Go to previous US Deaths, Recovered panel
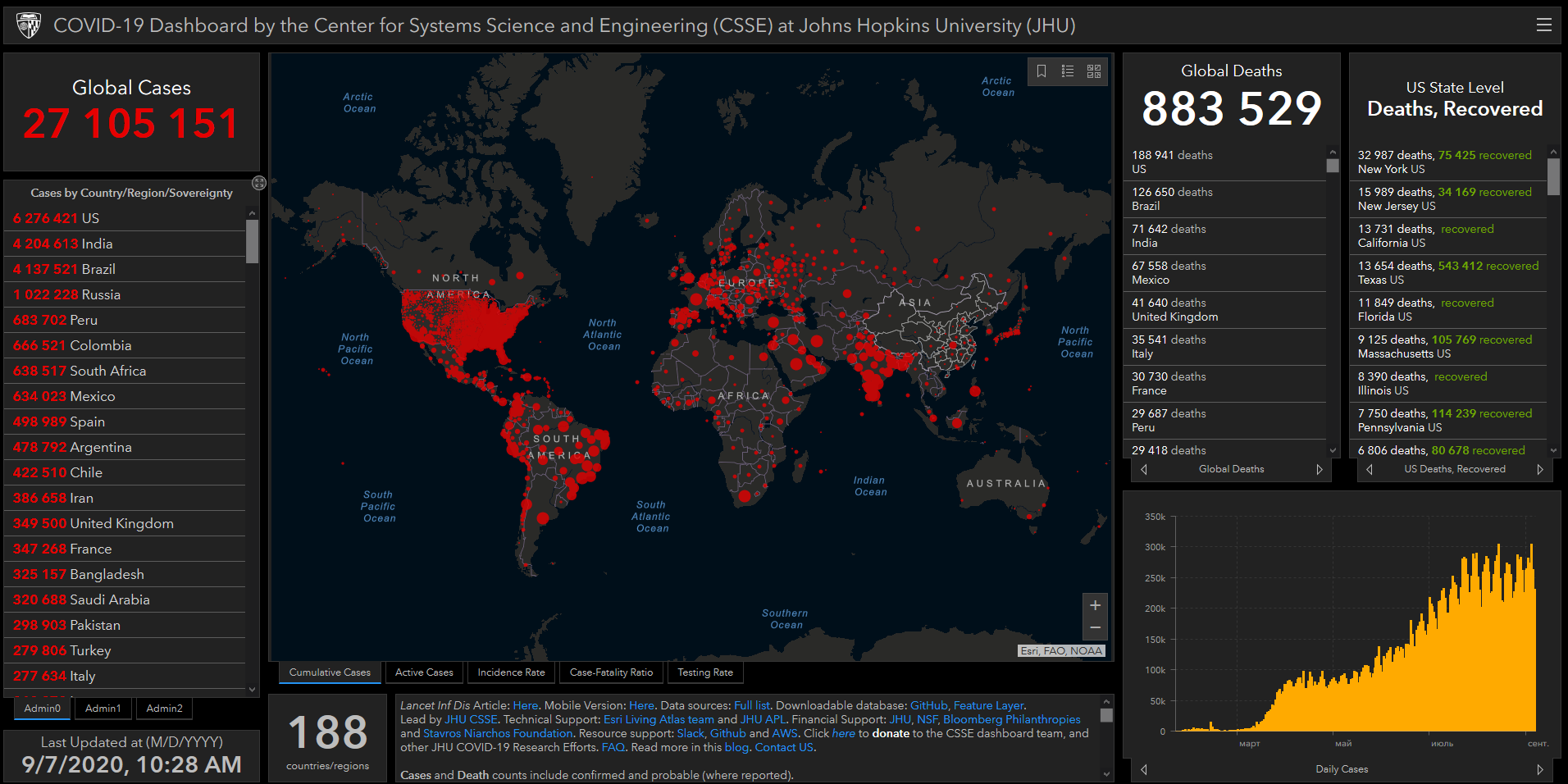 point(1369,470)
